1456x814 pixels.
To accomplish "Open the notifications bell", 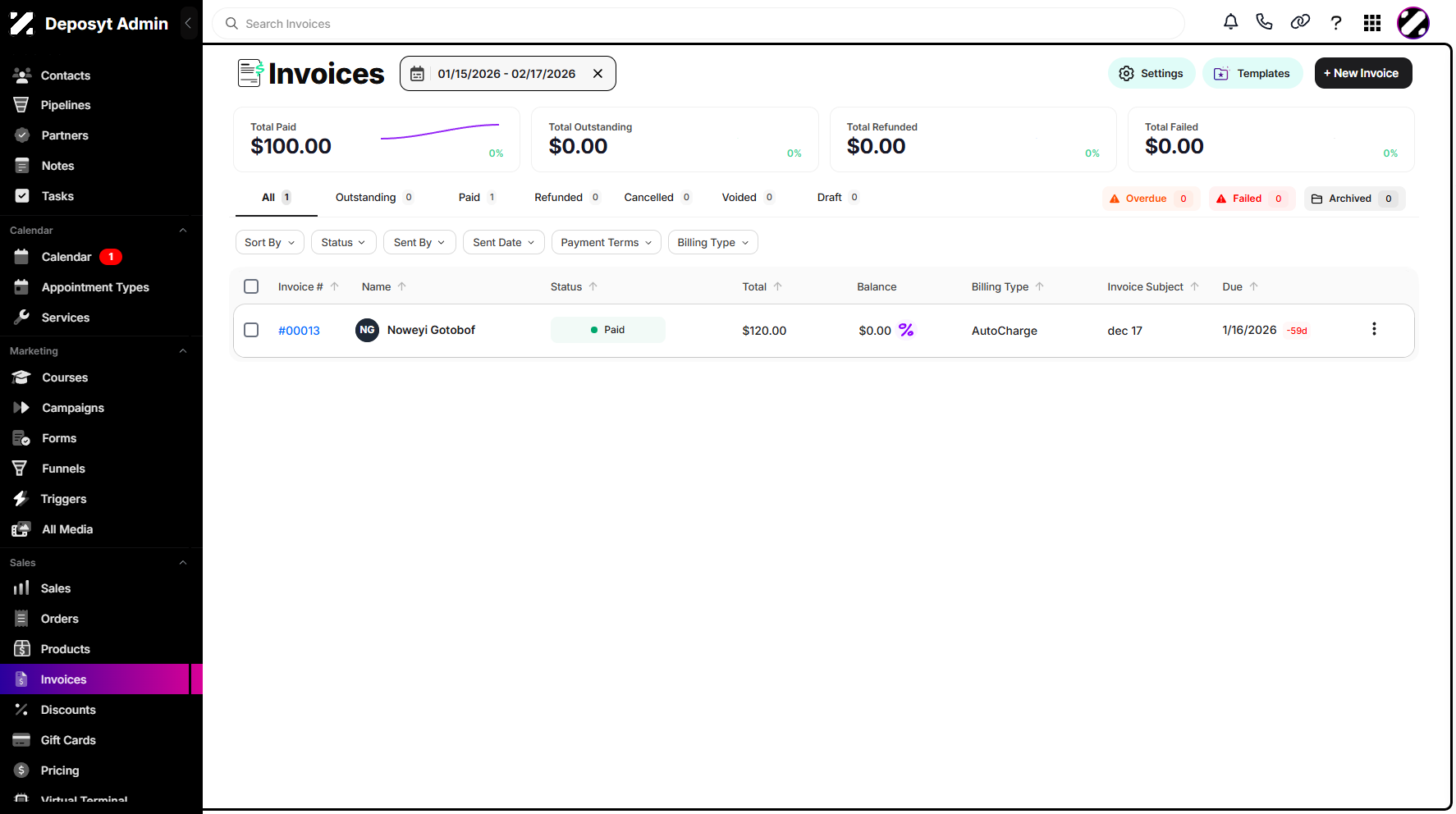I will 1230,22.
